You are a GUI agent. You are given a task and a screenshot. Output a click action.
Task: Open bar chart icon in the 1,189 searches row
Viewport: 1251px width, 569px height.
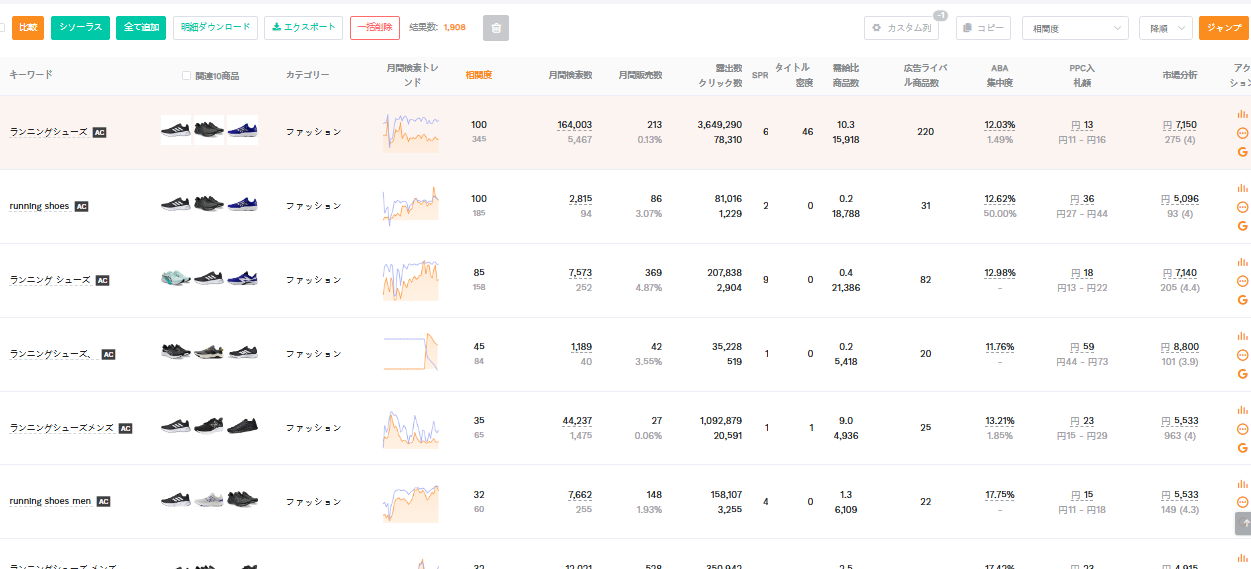(x=1243, y=335)
